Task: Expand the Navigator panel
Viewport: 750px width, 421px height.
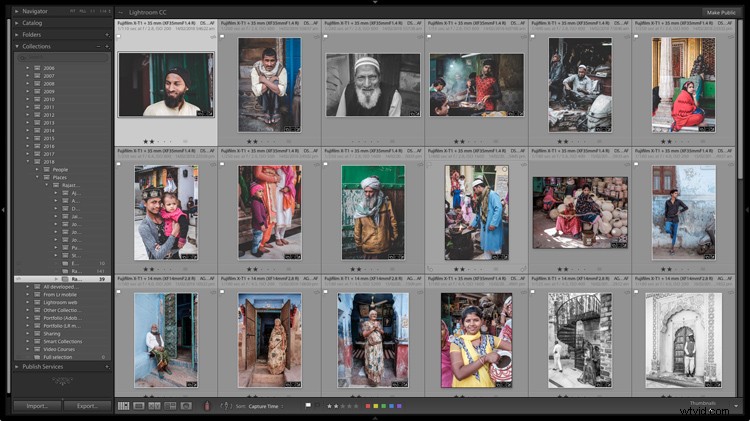Action: pos(17,11)
